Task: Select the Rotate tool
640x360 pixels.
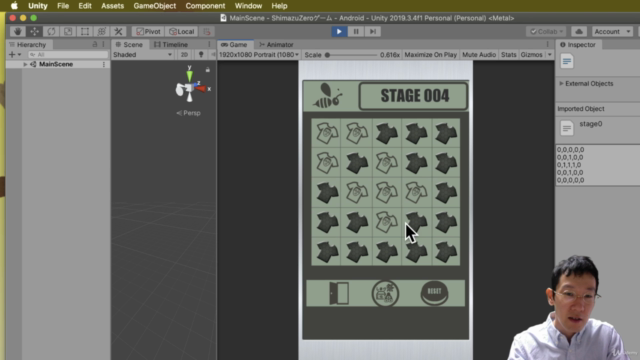Action: pyautogui.click(x=51, y=31)
